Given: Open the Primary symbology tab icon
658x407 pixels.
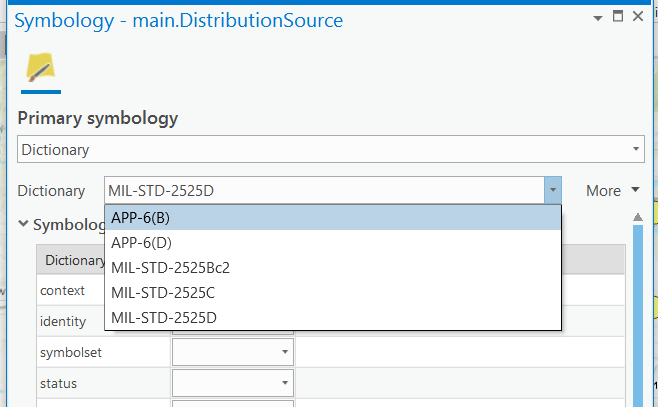Looking at the screenshot, I should [41, 68].
